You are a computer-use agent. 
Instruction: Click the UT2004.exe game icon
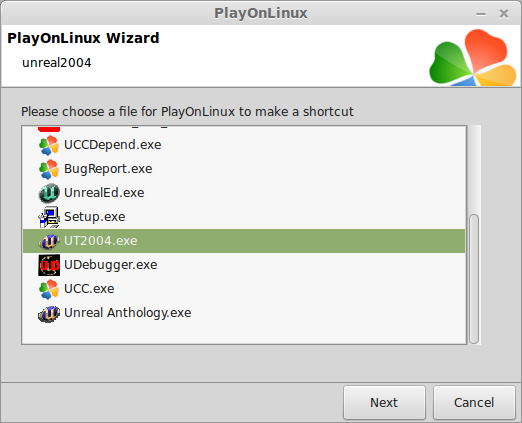[49, 241]
